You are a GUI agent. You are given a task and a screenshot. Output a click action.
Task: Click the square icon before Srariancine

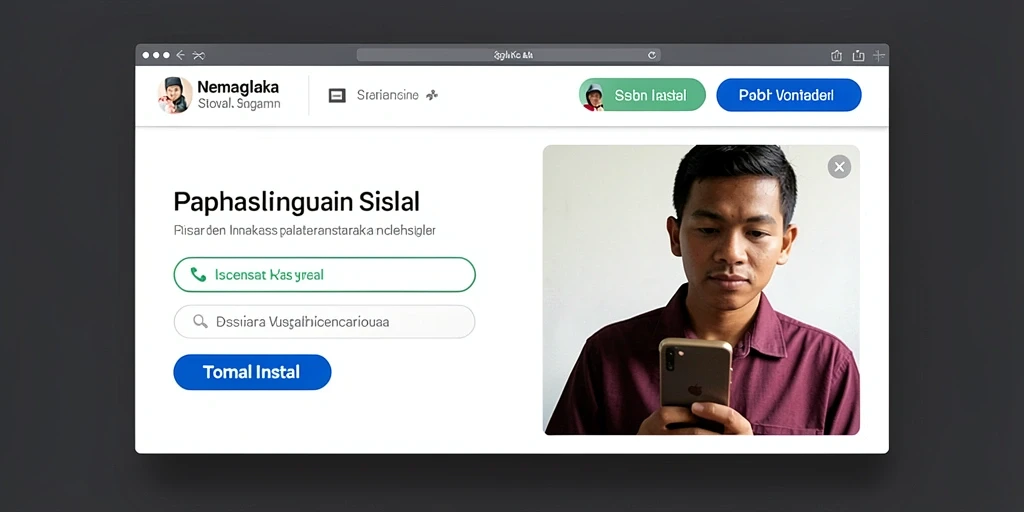(336, 96)
